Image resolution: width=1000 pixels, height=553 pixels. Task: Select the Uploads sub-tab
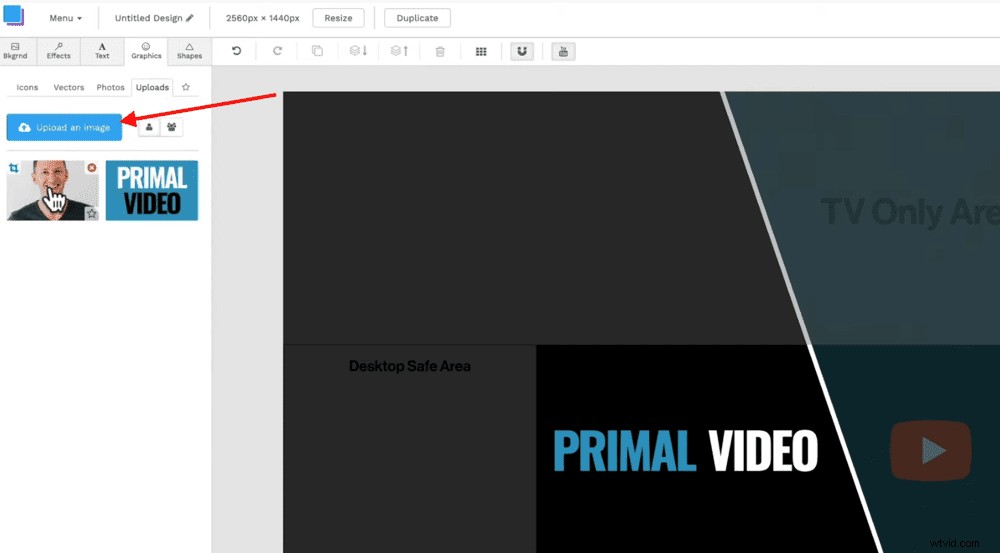click(x=152, y=87)
